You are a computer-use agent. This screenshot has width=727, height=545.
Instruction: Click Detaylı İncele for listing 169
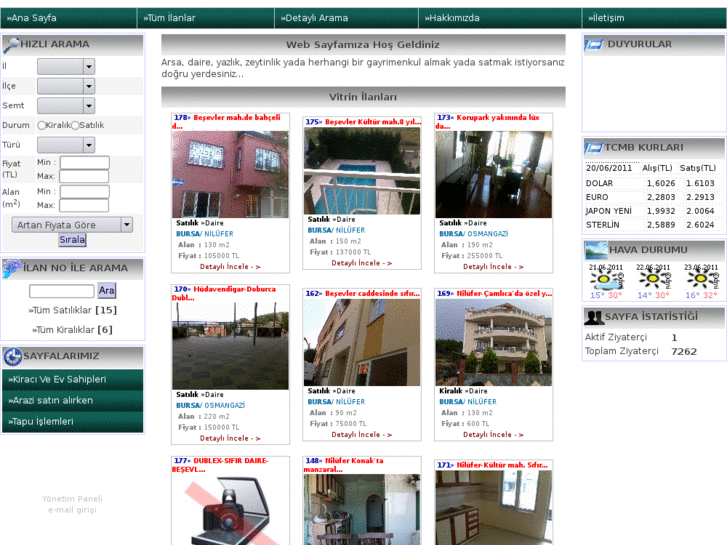pyautogui.click(x=493, y=435)
